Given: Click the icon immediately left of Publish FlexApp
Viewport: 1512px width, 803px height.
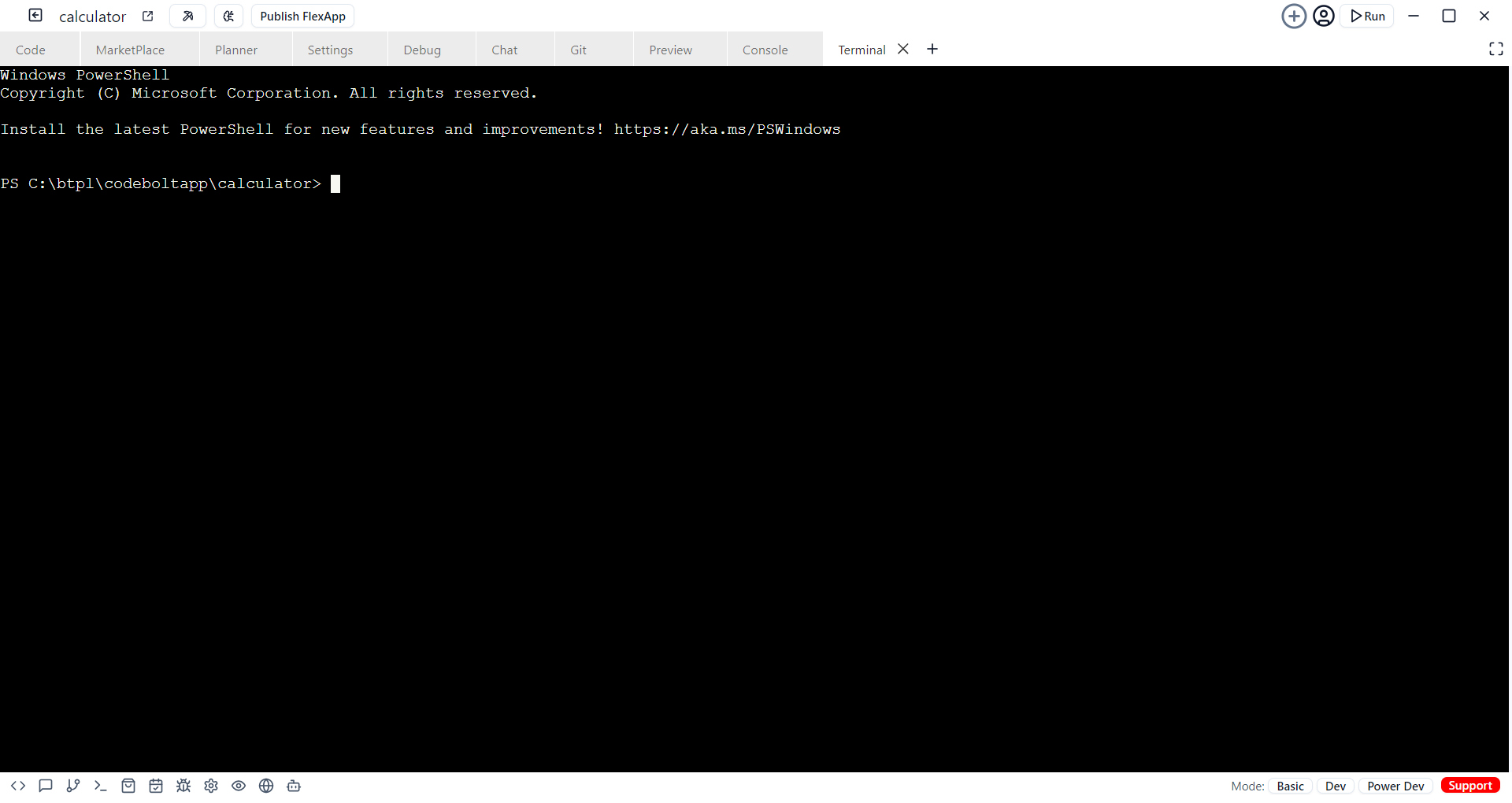Looking at the screenshot, I should (228, 16).
